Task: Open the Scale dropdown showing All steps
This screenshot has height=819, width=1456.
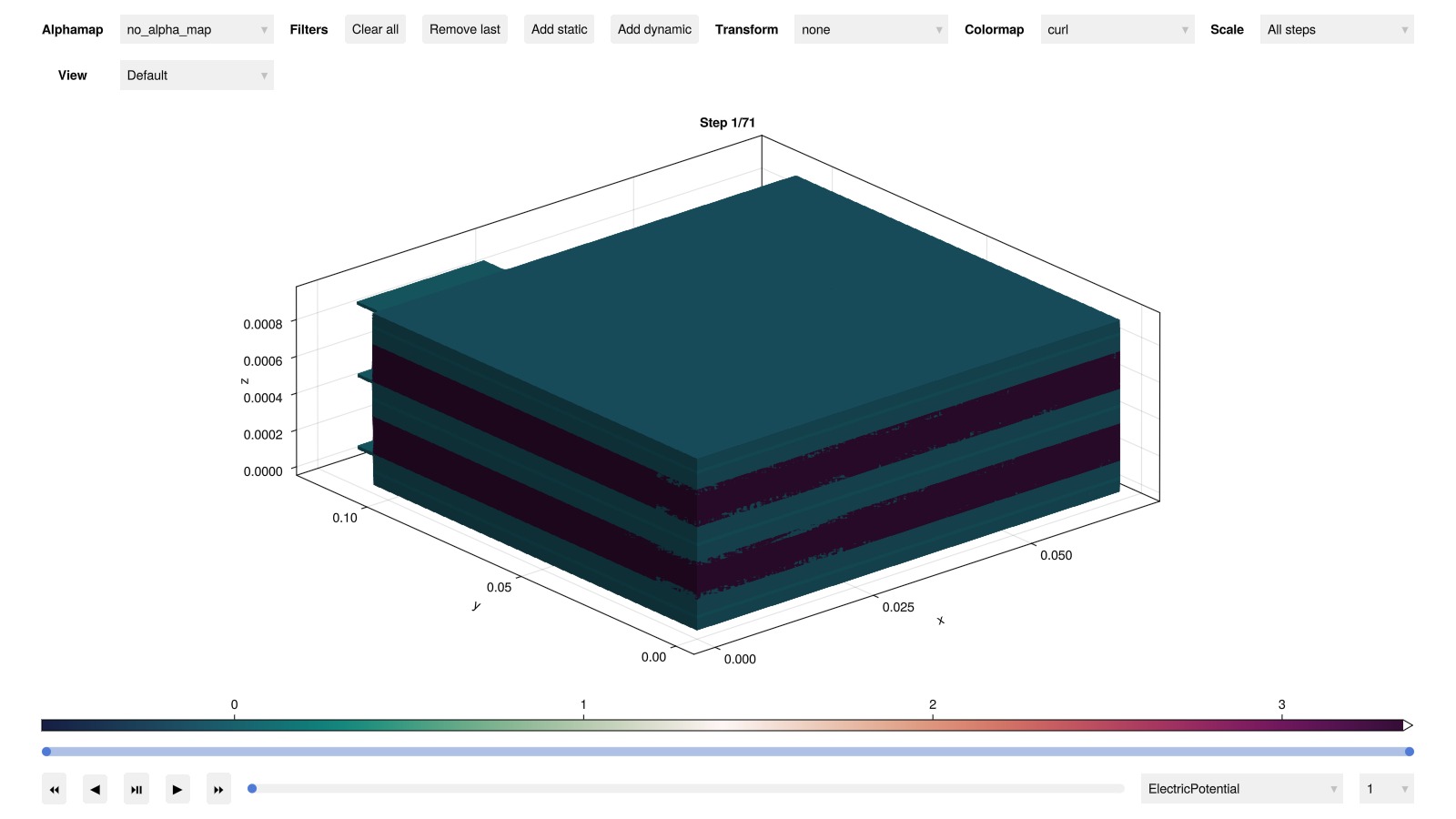Action: click(x=1336, y=30)
